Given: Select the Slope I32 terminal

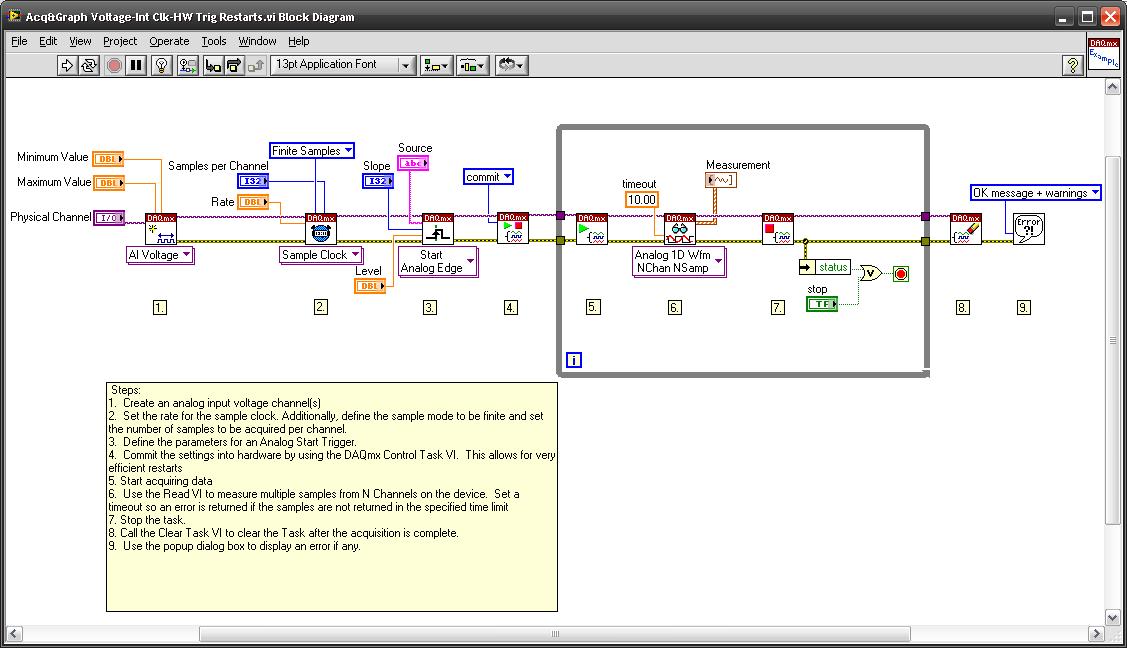Looking at the screenshot, I should click(378, 181).
